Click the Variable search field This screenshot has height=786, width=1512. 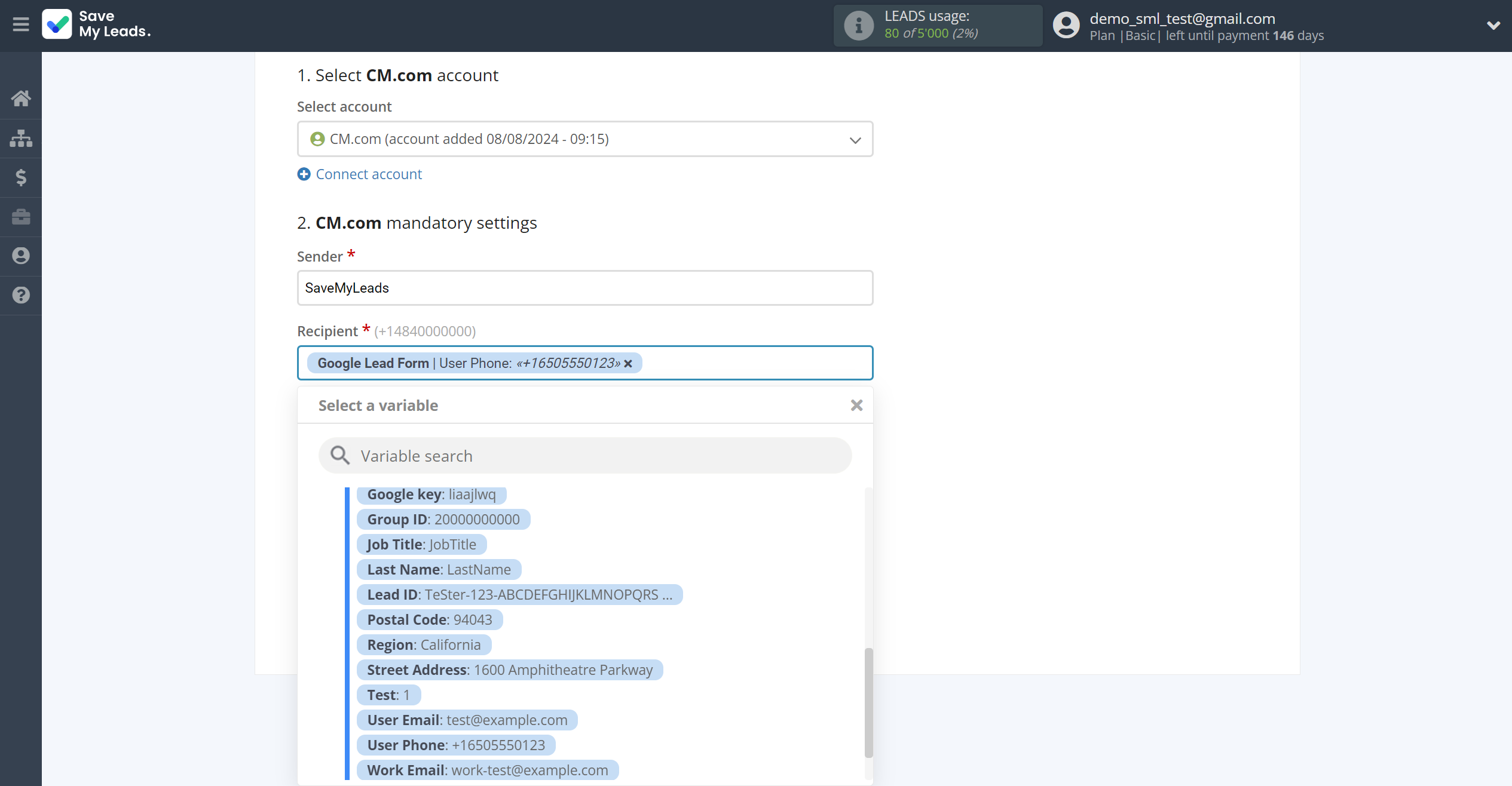[x=585, y=456]
